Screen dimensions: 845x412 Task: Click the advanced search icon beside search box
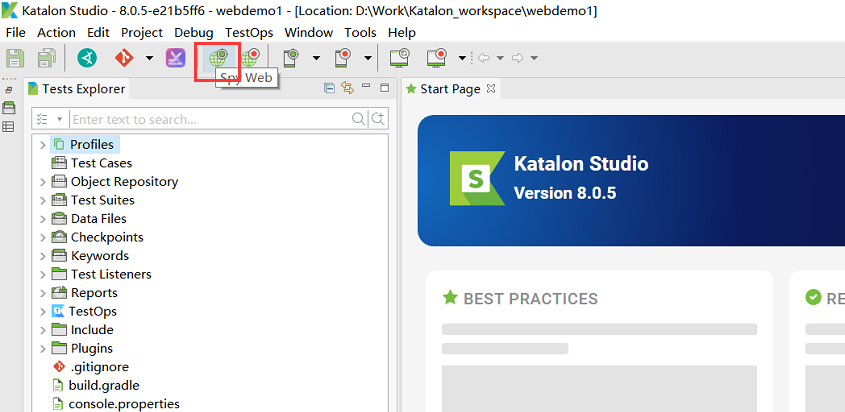[379, 119]
